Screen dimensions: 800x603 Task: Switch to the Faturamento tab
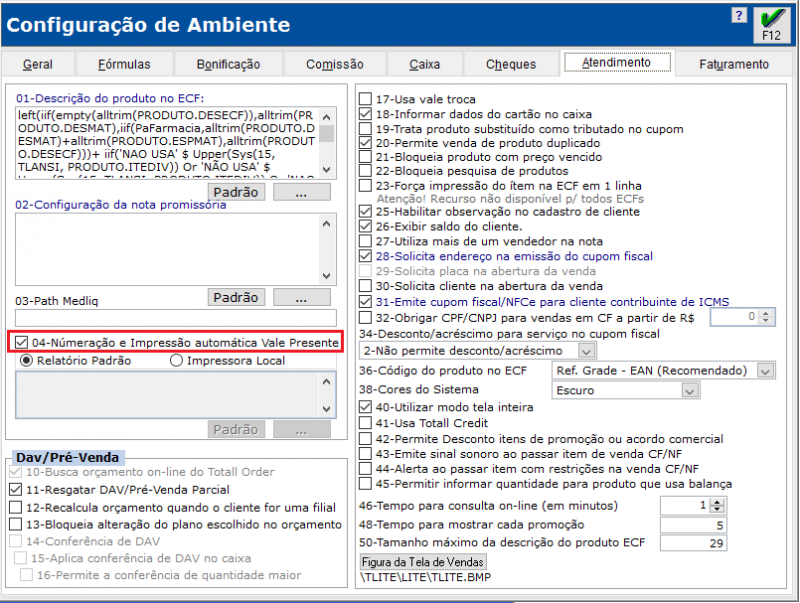[x=733, y=62]
